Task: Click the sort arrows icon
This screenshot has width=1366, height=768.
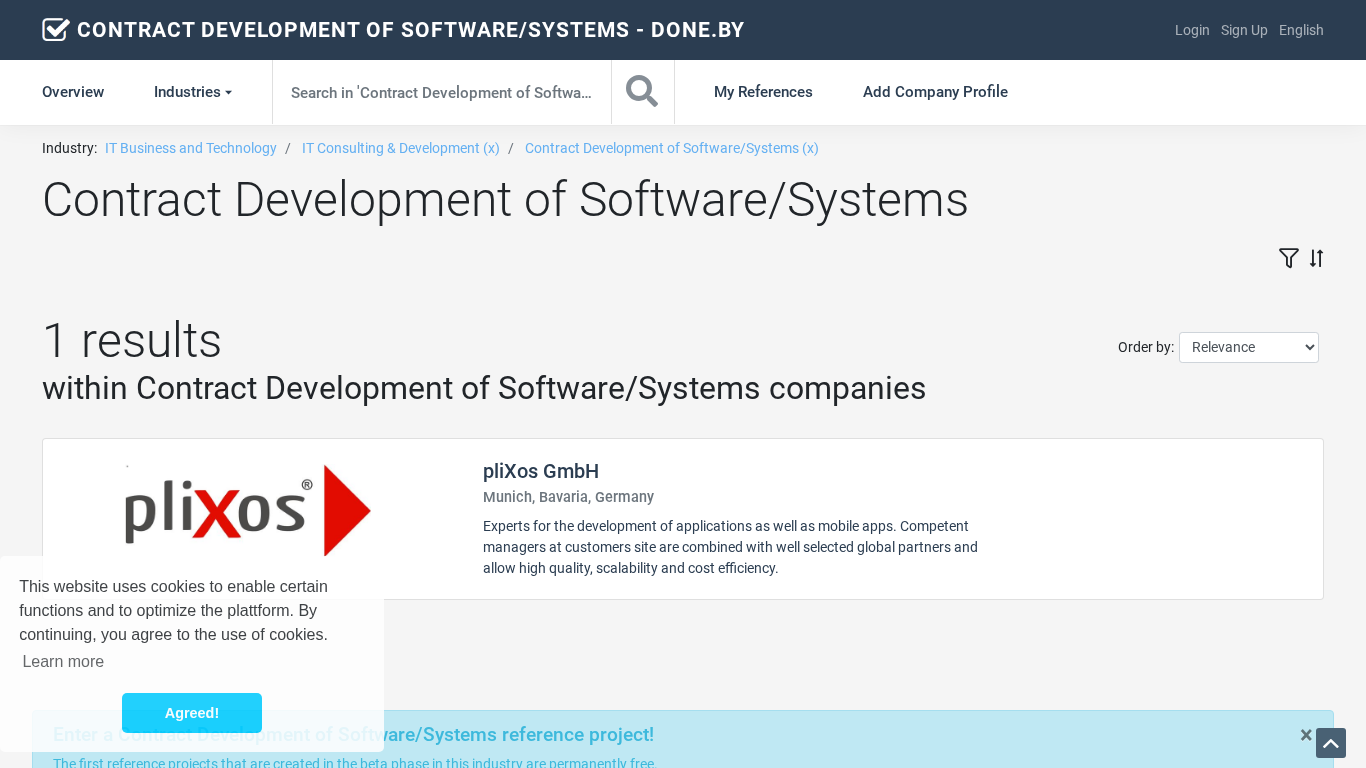Action: (1316, 258)
